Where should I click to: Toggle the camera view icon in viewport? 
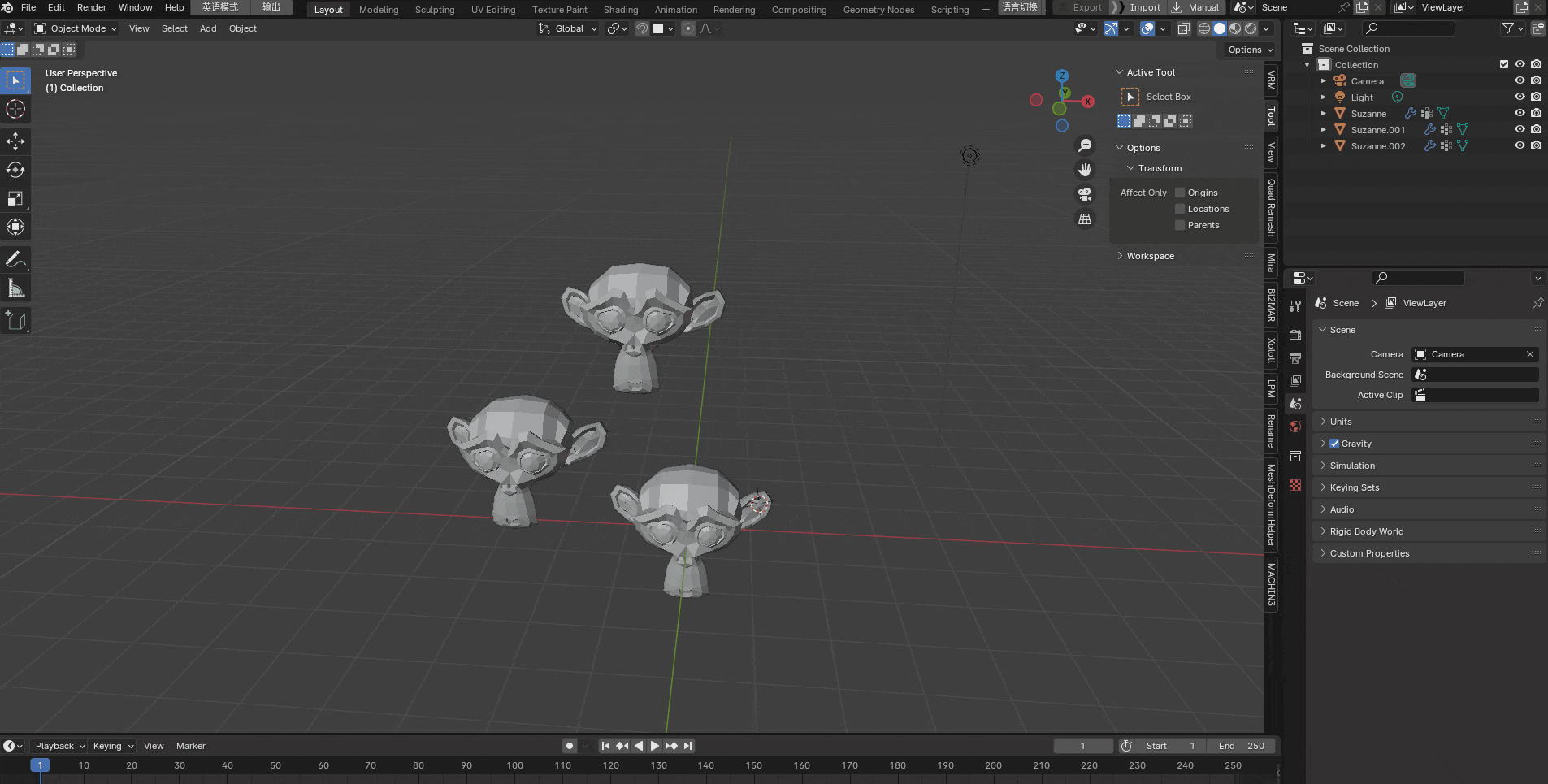click(1085, 194)
